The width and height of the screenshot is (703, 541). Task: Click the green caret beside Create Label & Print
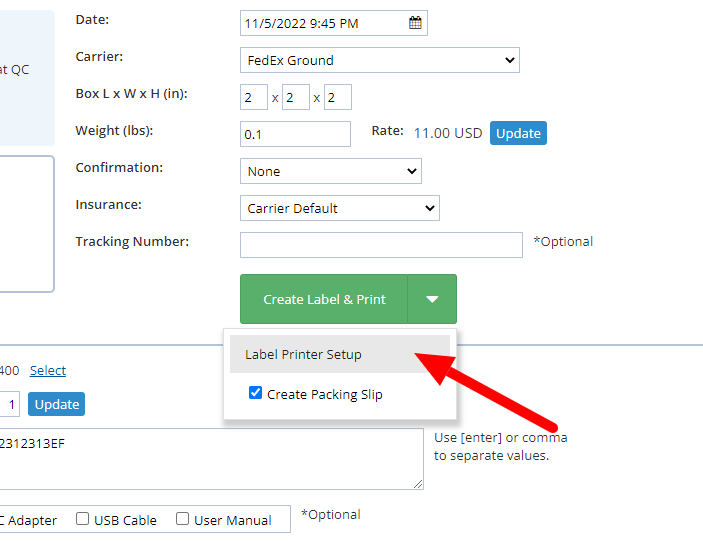point(432,299)
